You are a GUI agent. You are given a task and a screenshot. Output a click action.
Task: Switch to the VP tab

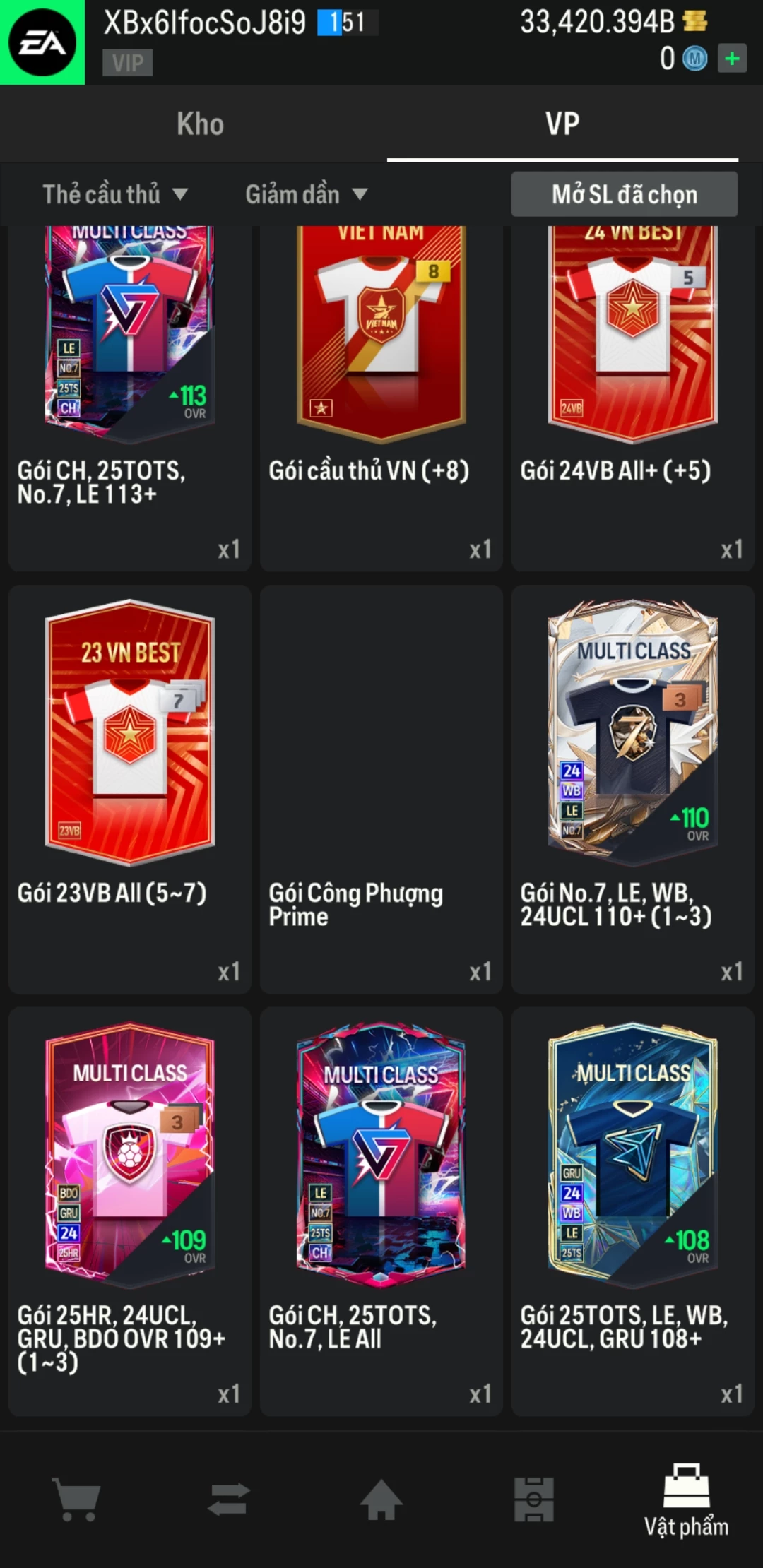coord(562,124)
